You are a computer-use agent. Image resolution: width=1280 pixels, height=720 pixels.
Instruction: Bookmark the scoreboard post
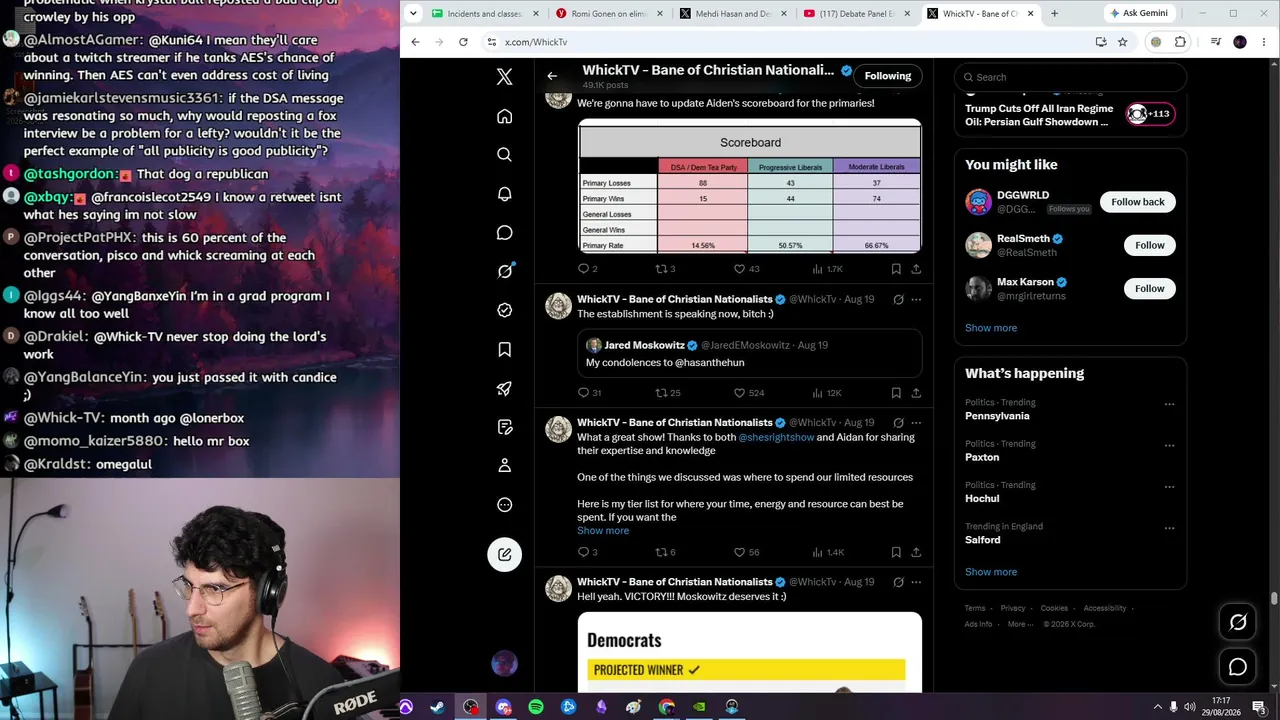pos(896,269)
